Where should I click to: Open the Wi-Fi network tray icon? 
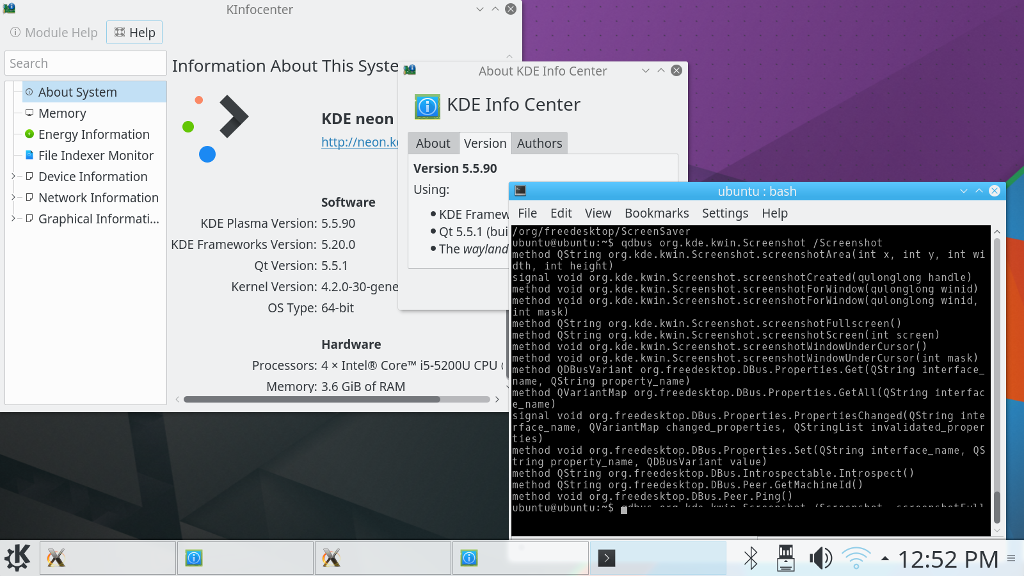(856, 558)
